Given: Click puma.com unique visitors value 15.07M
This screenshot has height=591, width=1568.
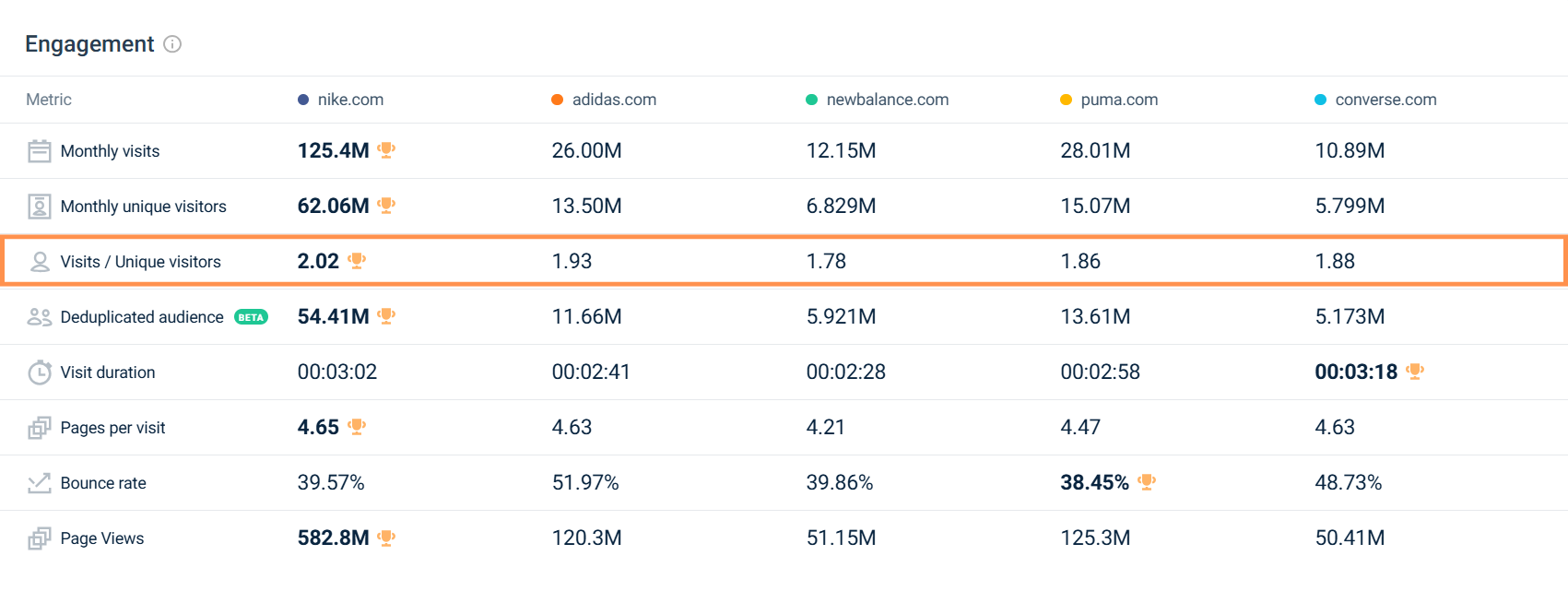Looking at the screenshot, I should tap(1095, 206).
